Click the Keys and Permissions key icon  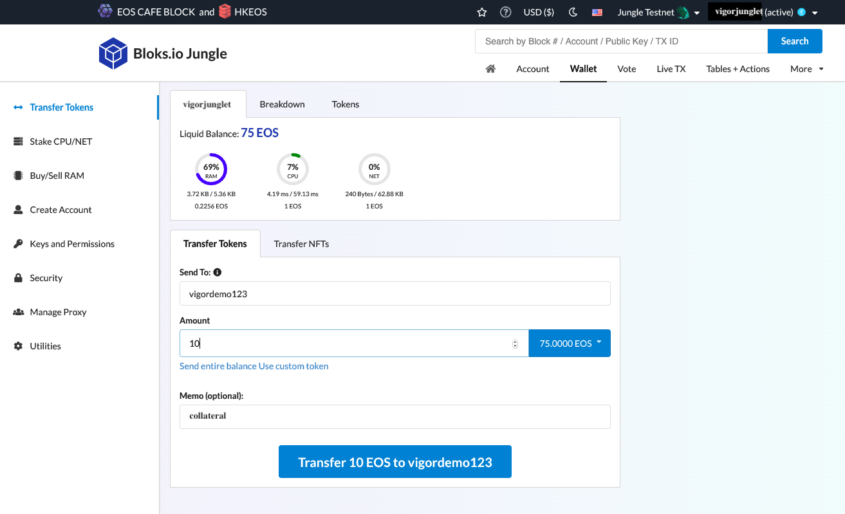pos(18,244)
